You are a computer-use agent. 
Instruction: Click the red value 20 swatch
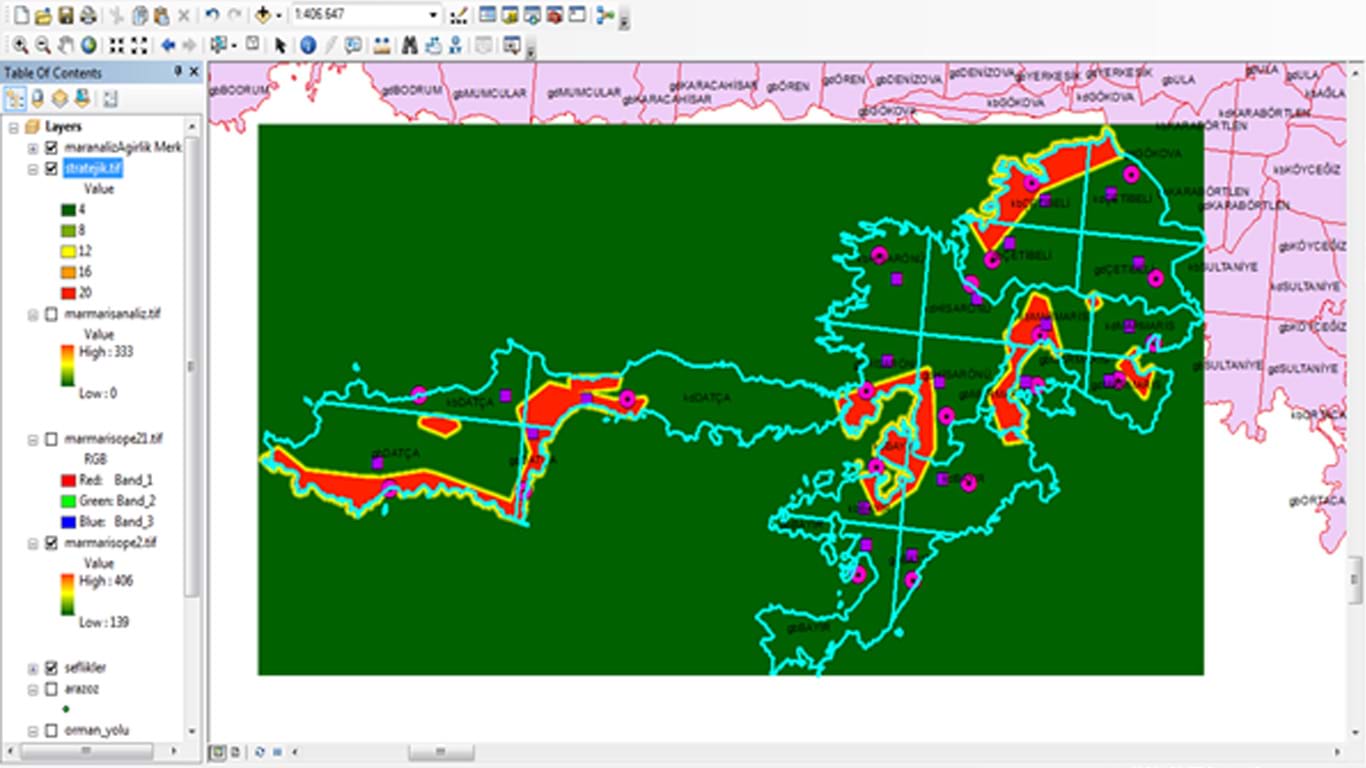pyautogui.click(x=69, y=293)
